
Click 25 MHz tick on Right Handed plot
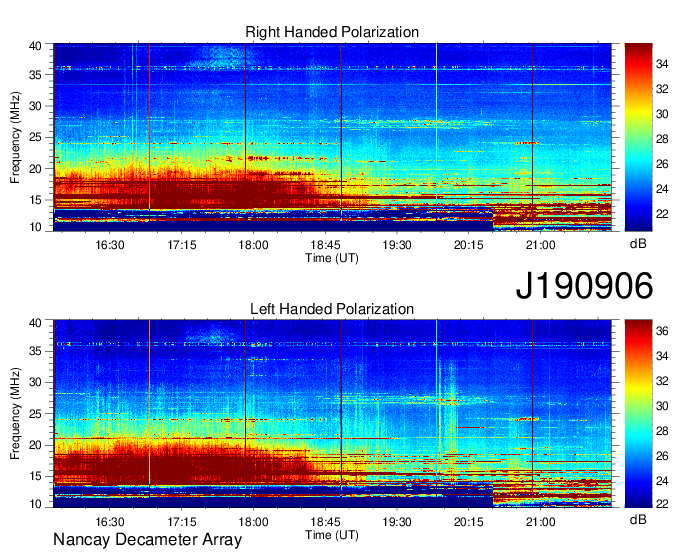pyautogui.click(x=35, y=137)
